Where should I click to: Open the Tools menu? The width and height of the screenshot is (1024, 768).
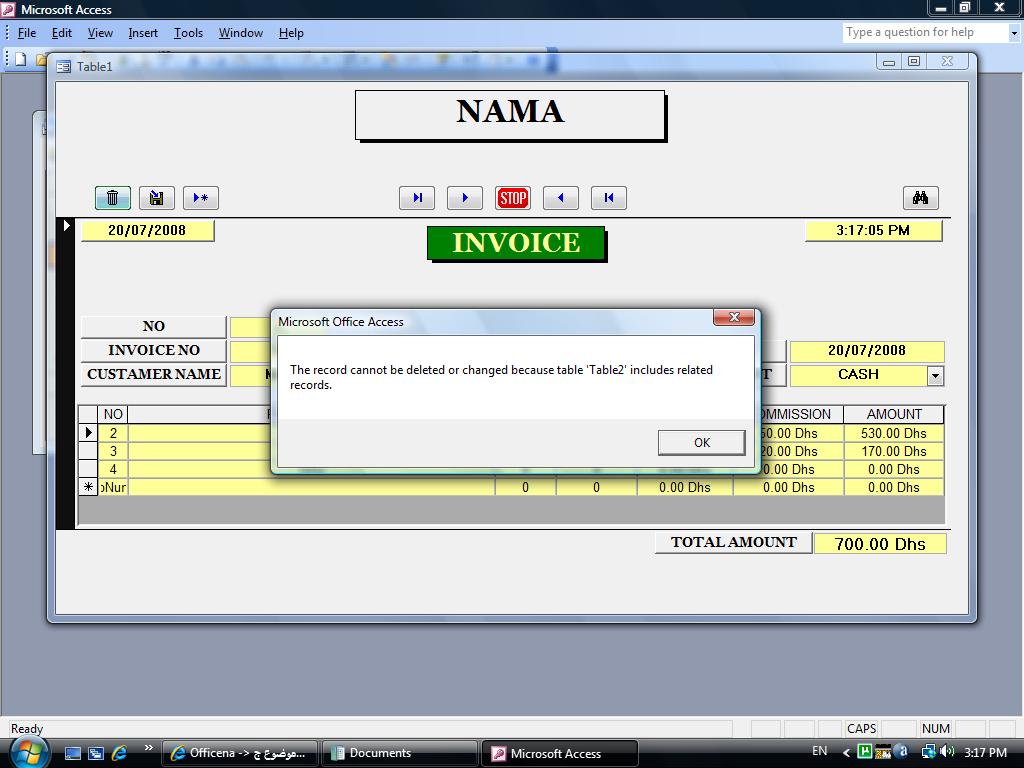point(188,33)
